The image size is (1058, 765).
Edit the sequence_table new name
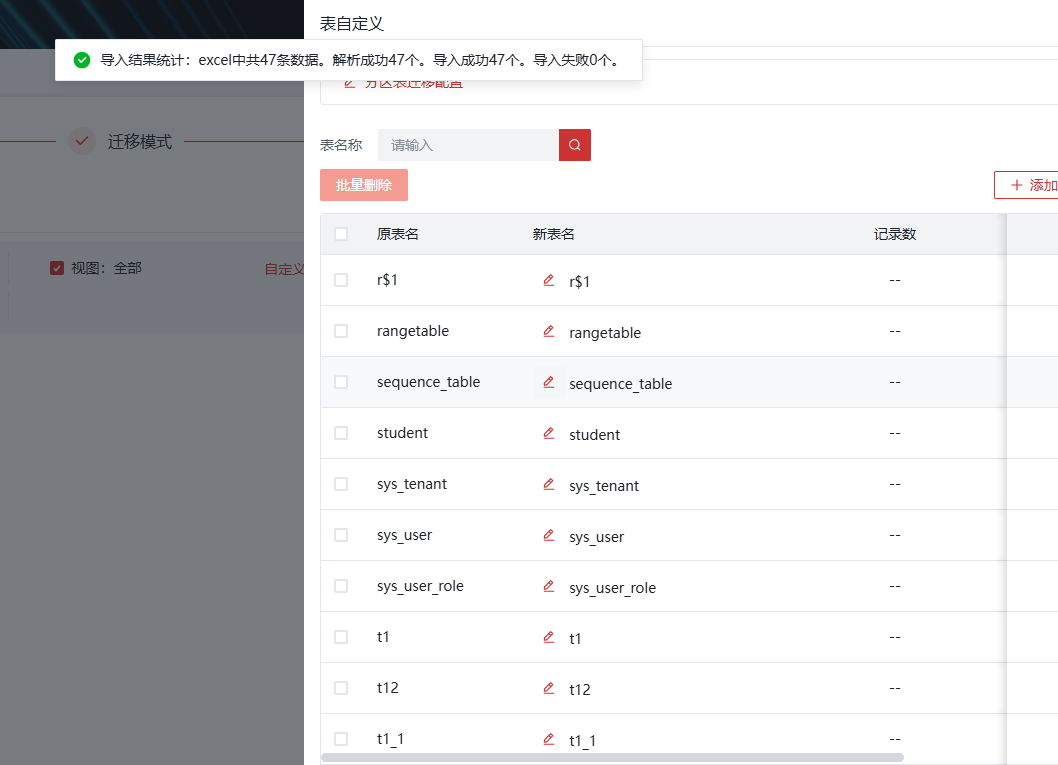pos(548,382)
